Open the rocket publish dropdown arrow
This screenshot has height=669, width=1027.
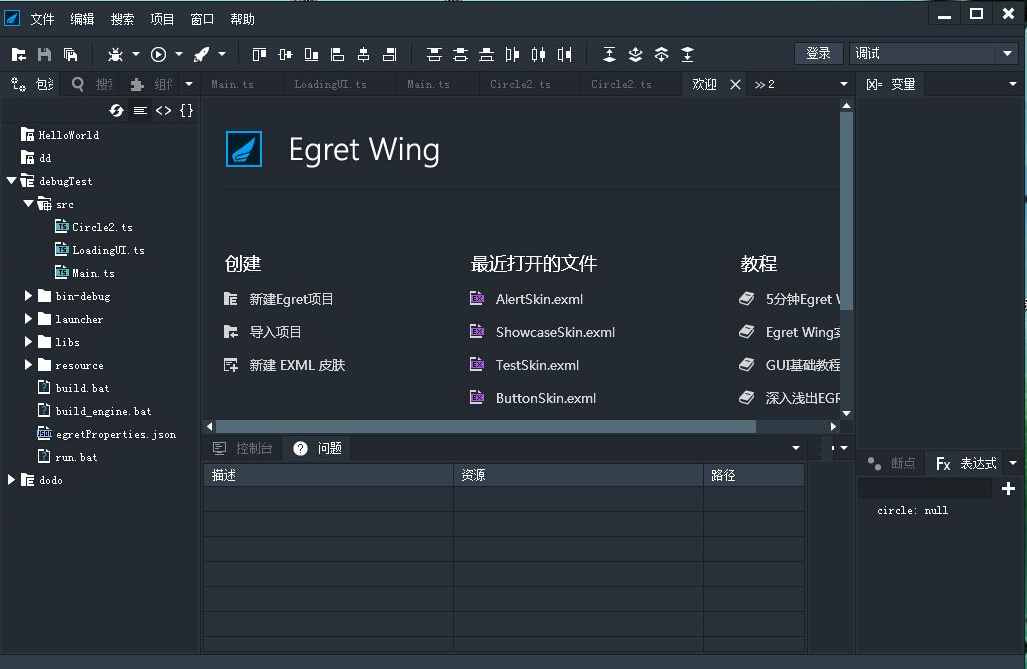coord(222,54)
